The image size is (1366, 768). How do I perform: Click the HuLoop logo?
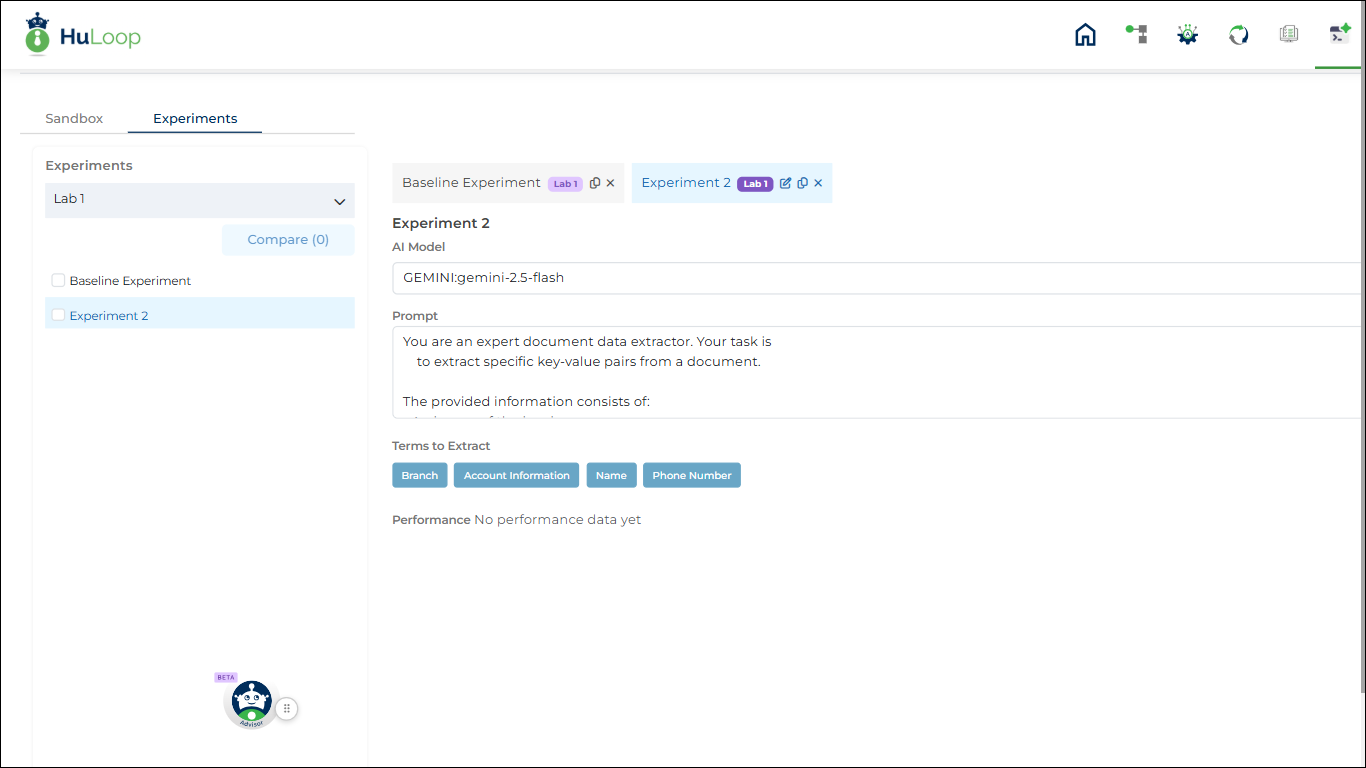[83, 35]
